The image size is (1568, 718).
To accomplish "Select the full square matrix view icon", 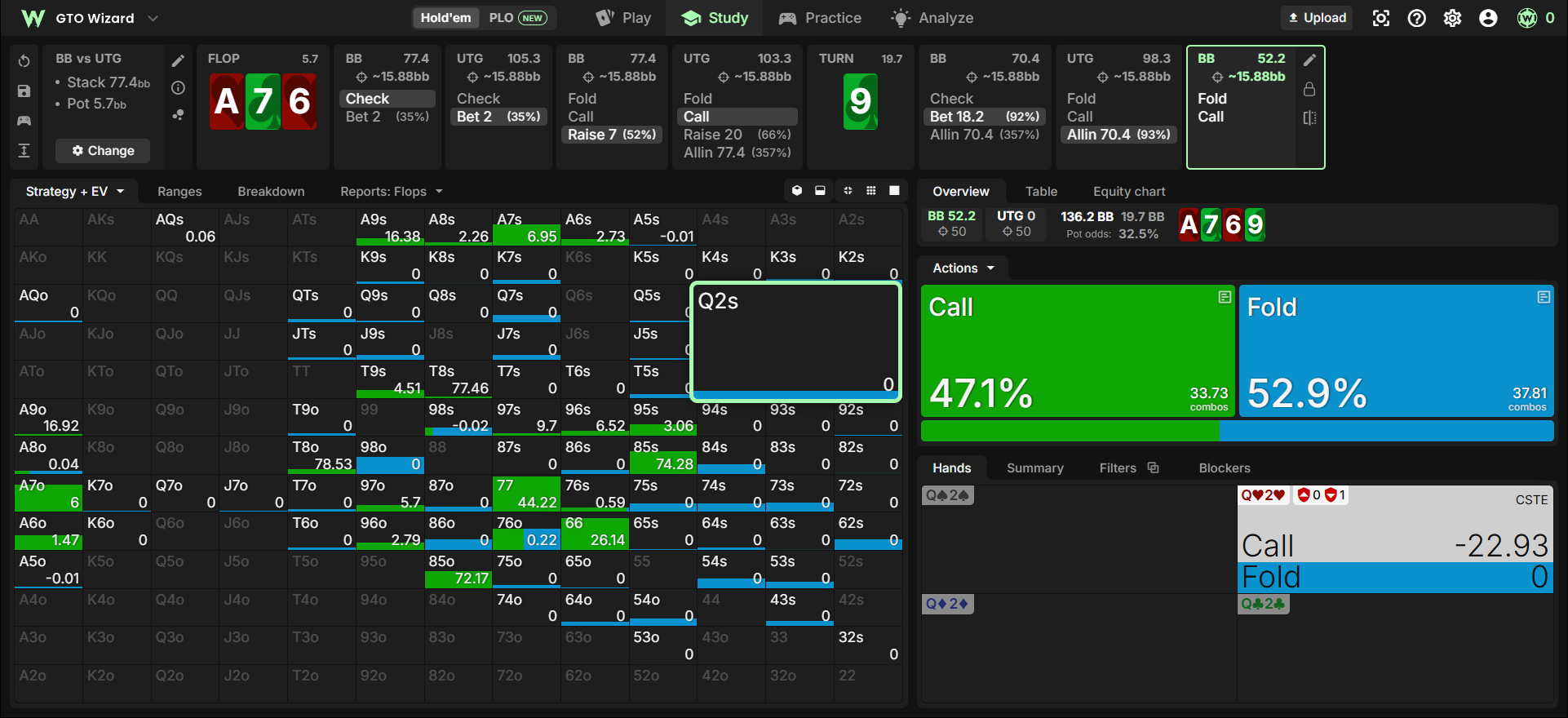I will tap(894, 190).
